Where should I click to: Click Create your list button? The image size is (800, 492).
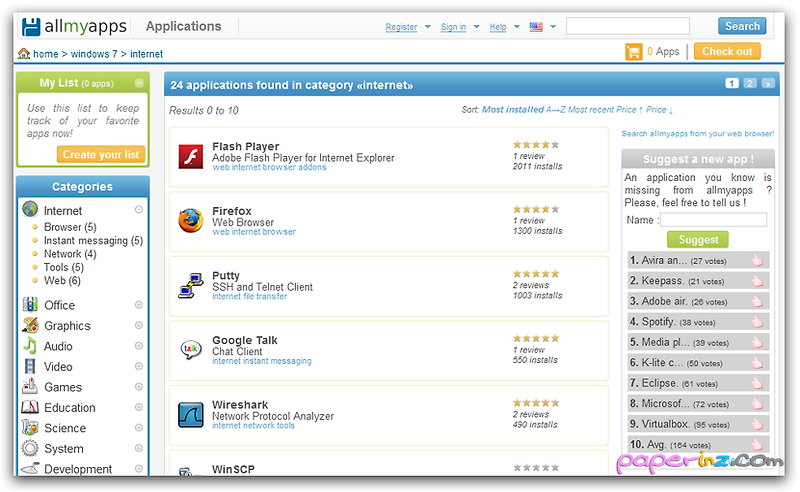[x=101, y=155]
